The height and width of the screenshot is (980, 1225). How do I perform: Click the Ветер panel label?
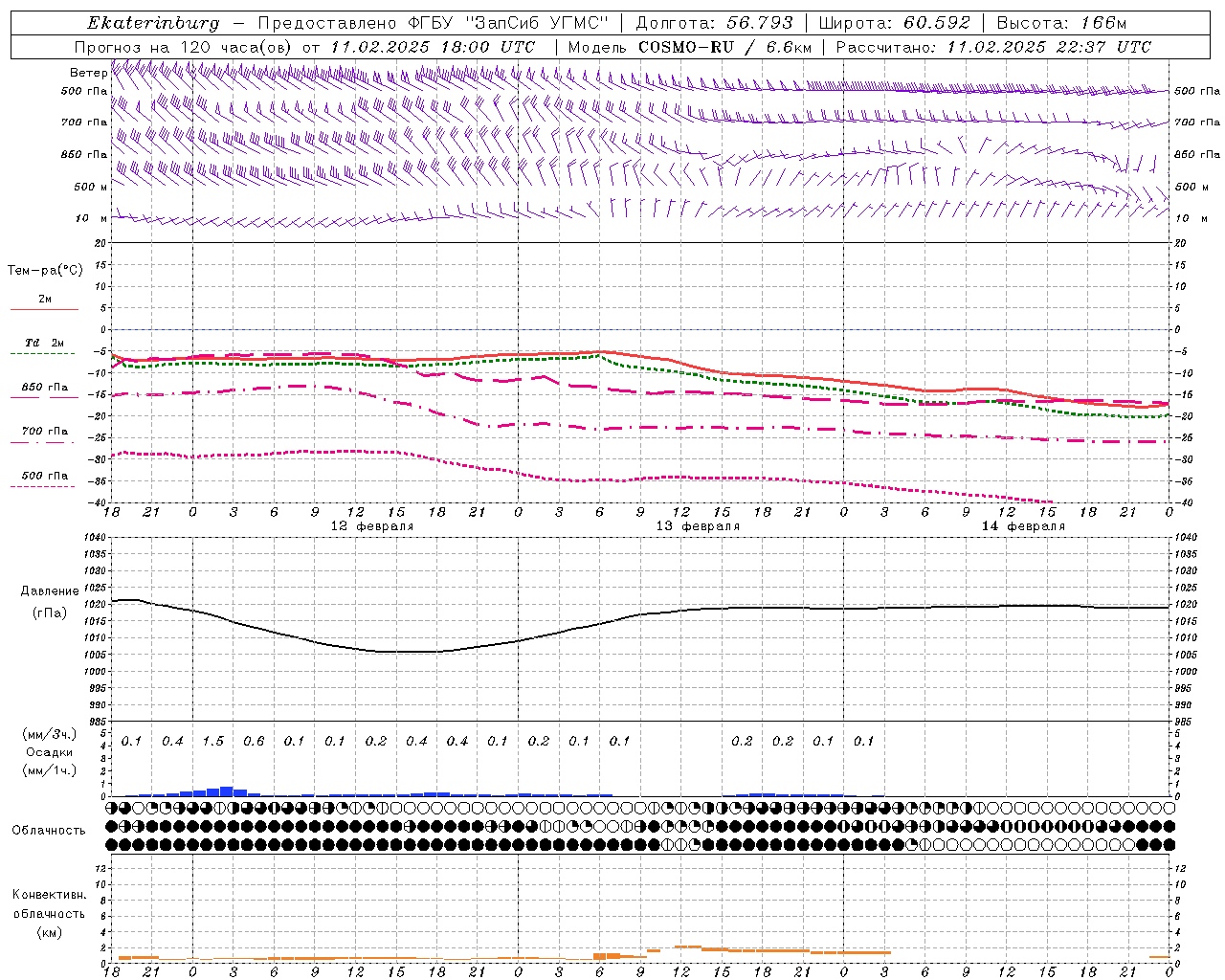pos(89,73)
